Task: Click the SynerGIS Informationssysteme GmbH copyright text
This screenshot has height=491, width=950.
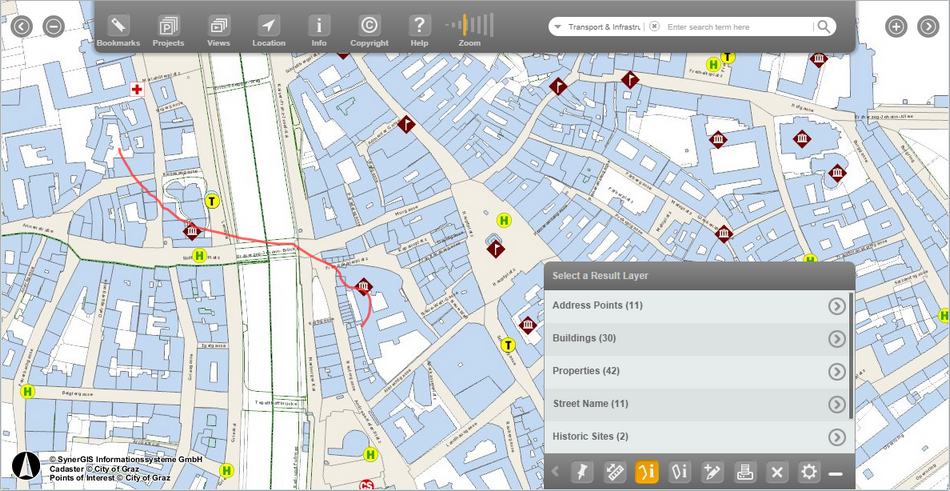Action: pos(126,460)
